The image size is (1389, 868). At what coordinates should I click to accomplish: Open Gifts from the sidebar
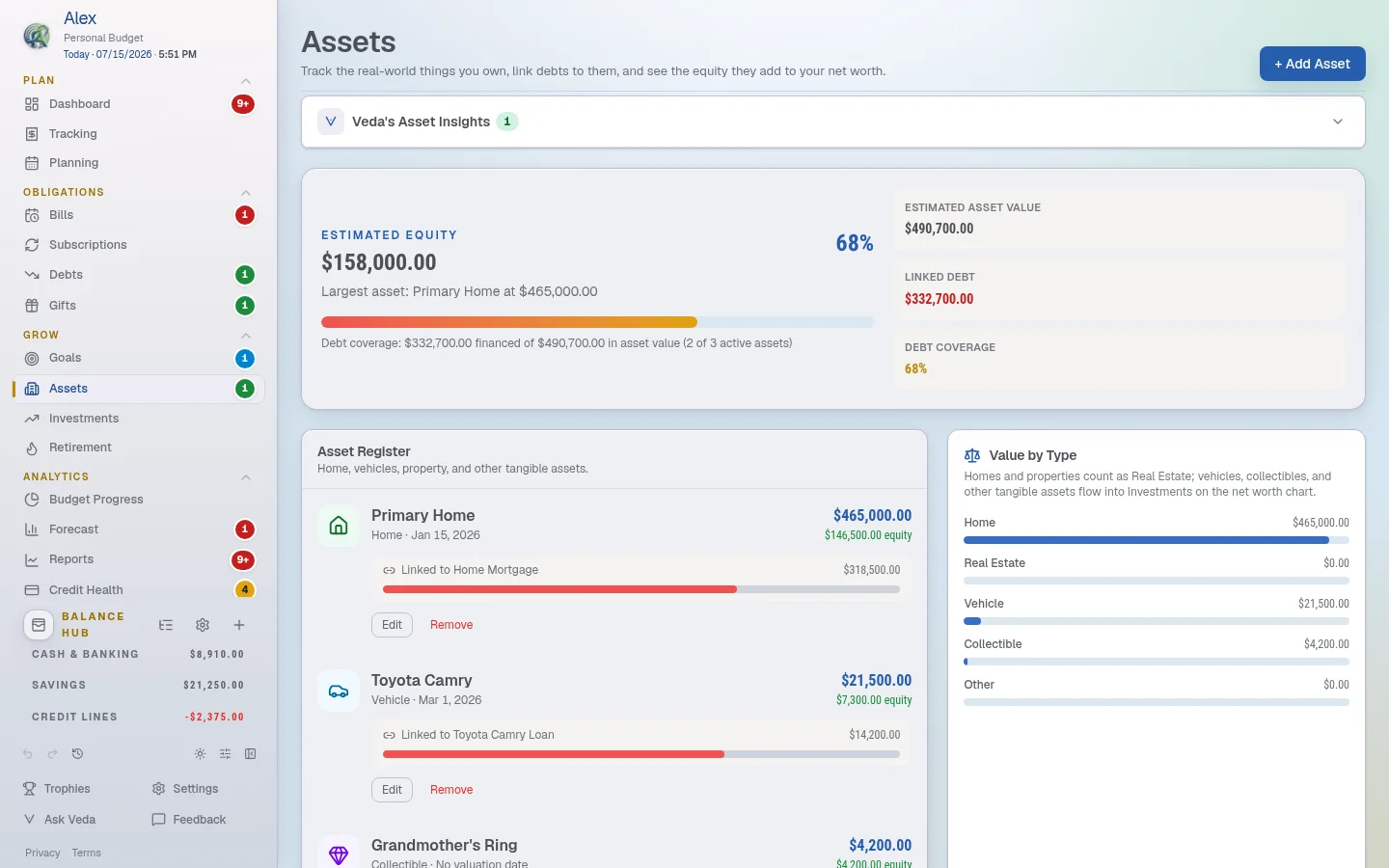139,306
